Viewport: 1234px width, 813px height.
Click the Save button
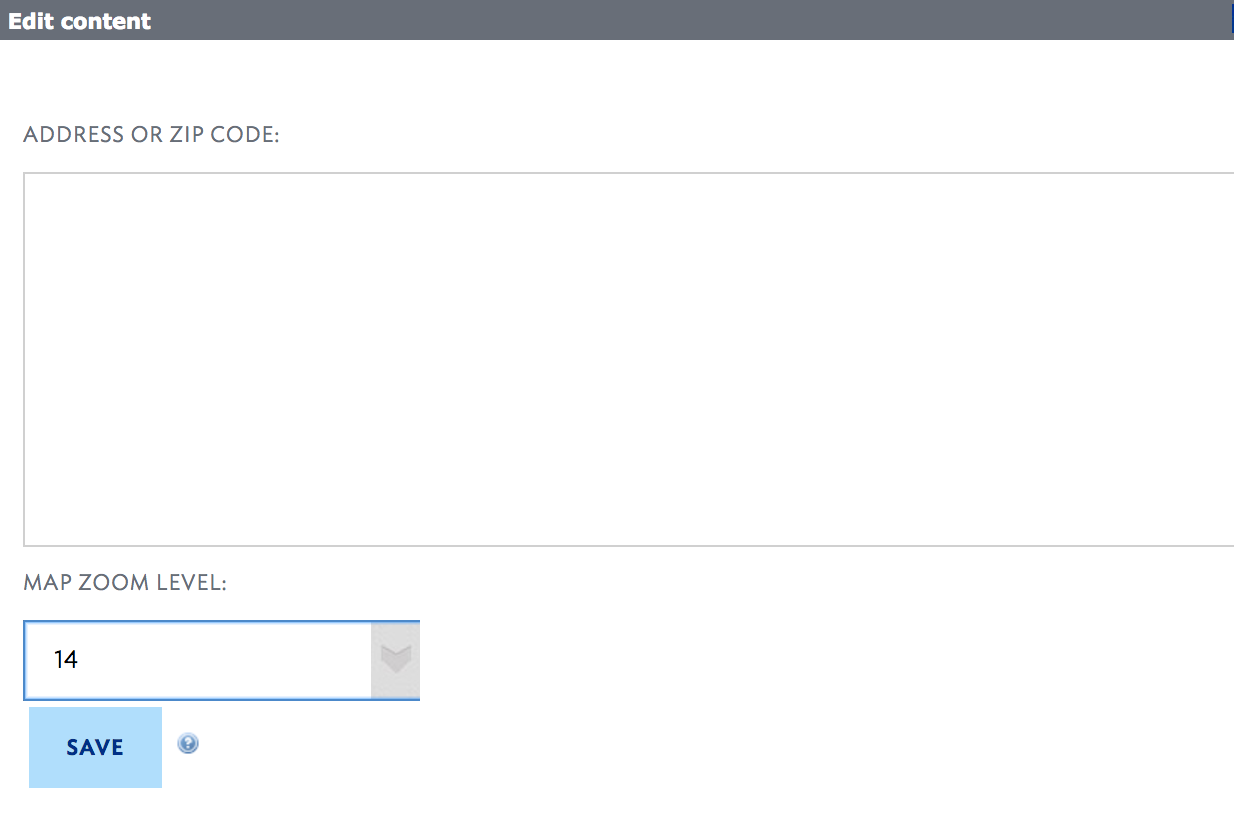(x=95, y=747)
